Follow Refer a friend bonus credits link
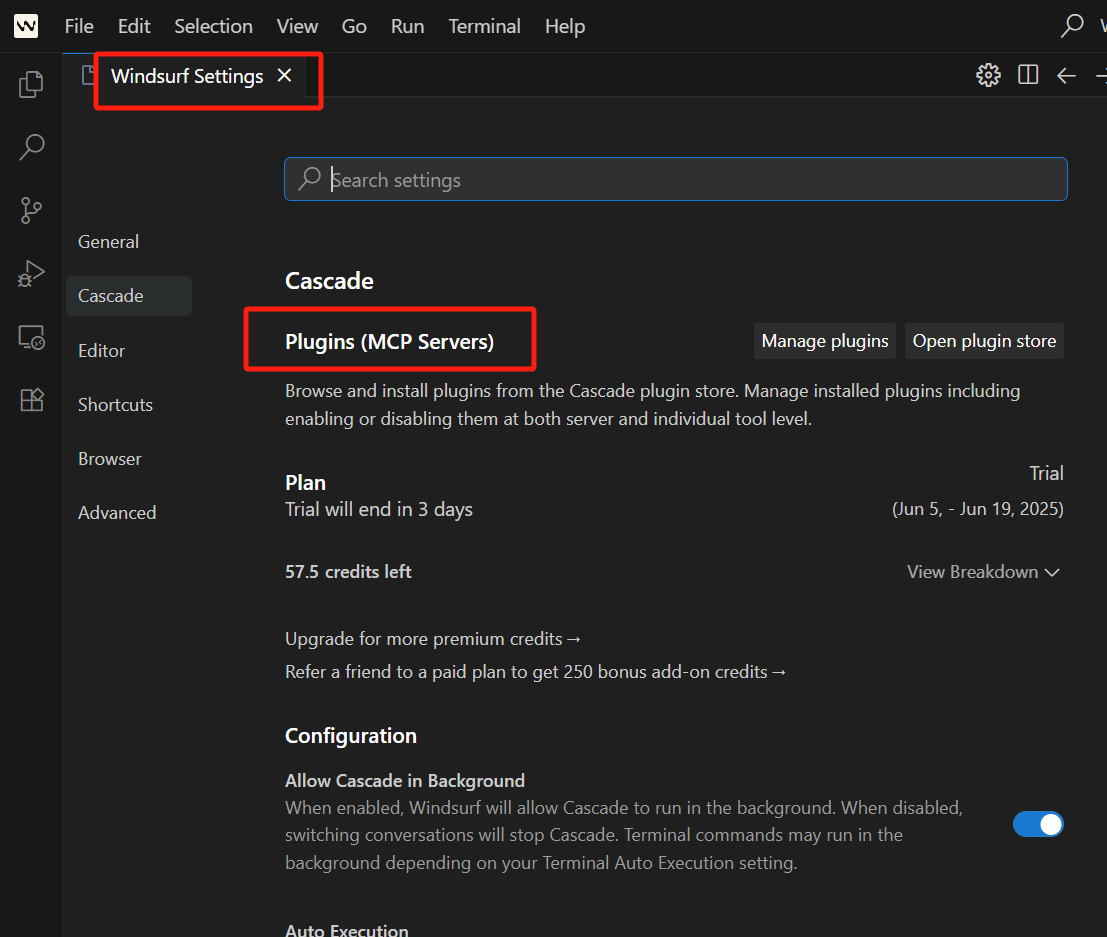 (535, 672)
